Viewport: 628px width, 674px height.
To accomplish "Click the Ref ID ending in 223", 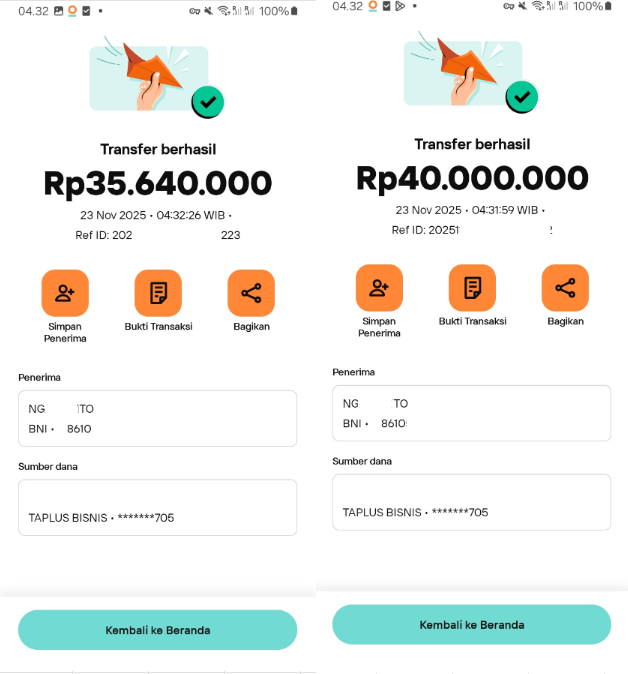I will (158, 235).
